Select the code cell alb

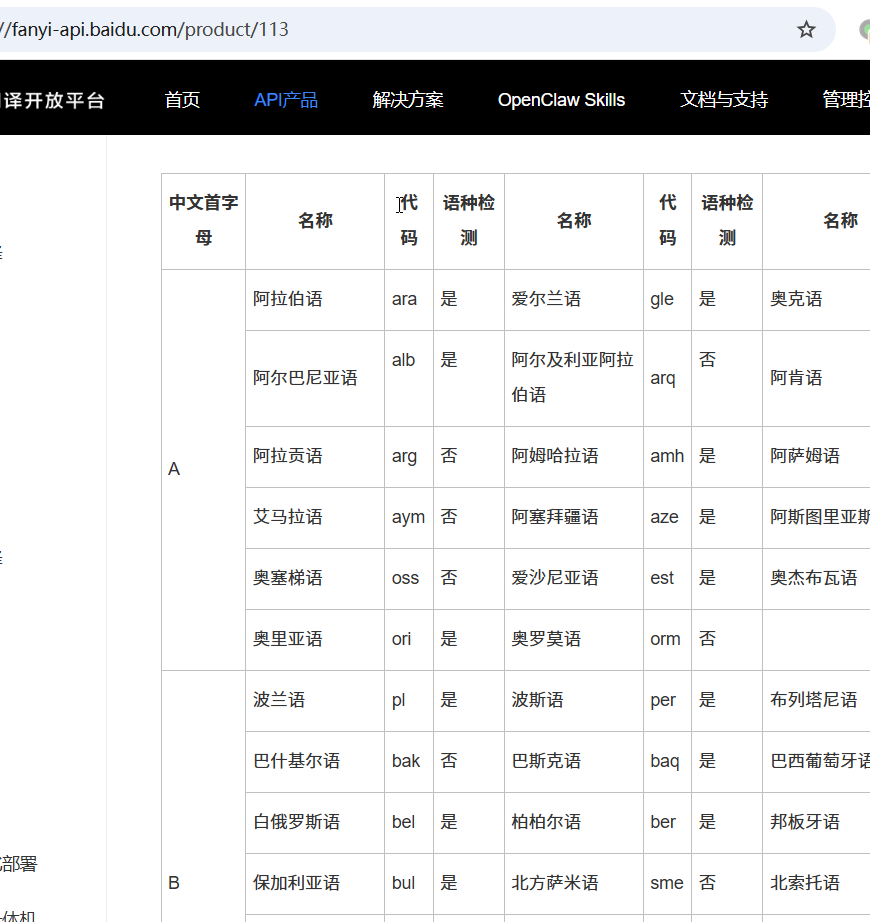[409, 378]
